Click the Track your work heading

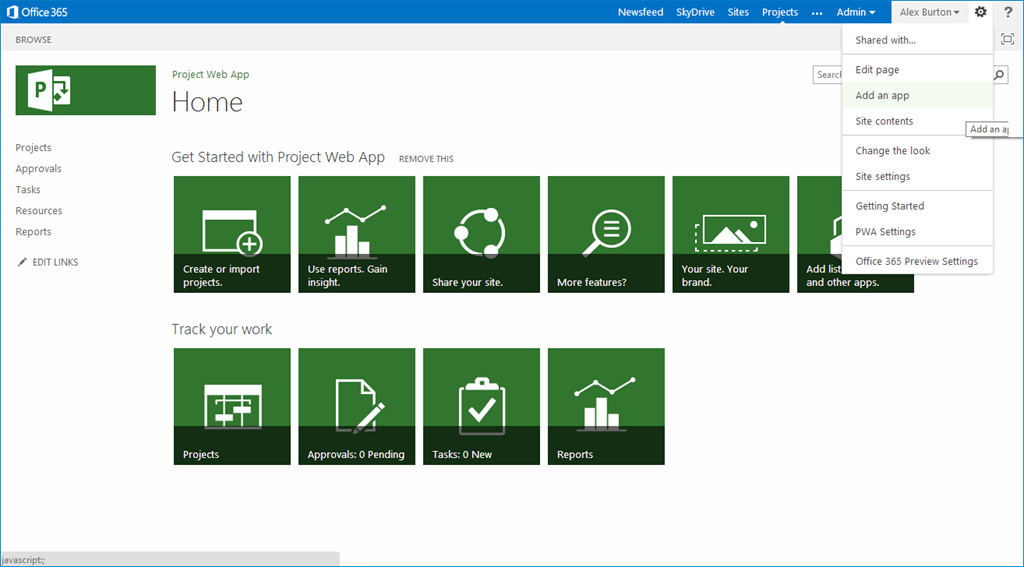(x=221, y=329)
